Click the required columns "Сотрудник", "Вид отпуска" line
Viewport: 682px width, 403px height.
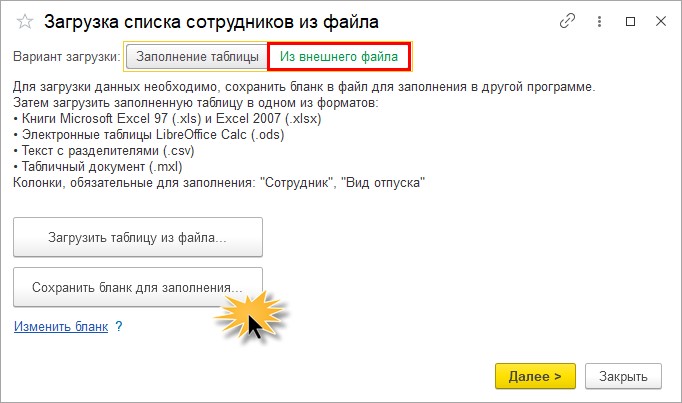(x=219, y=183)
